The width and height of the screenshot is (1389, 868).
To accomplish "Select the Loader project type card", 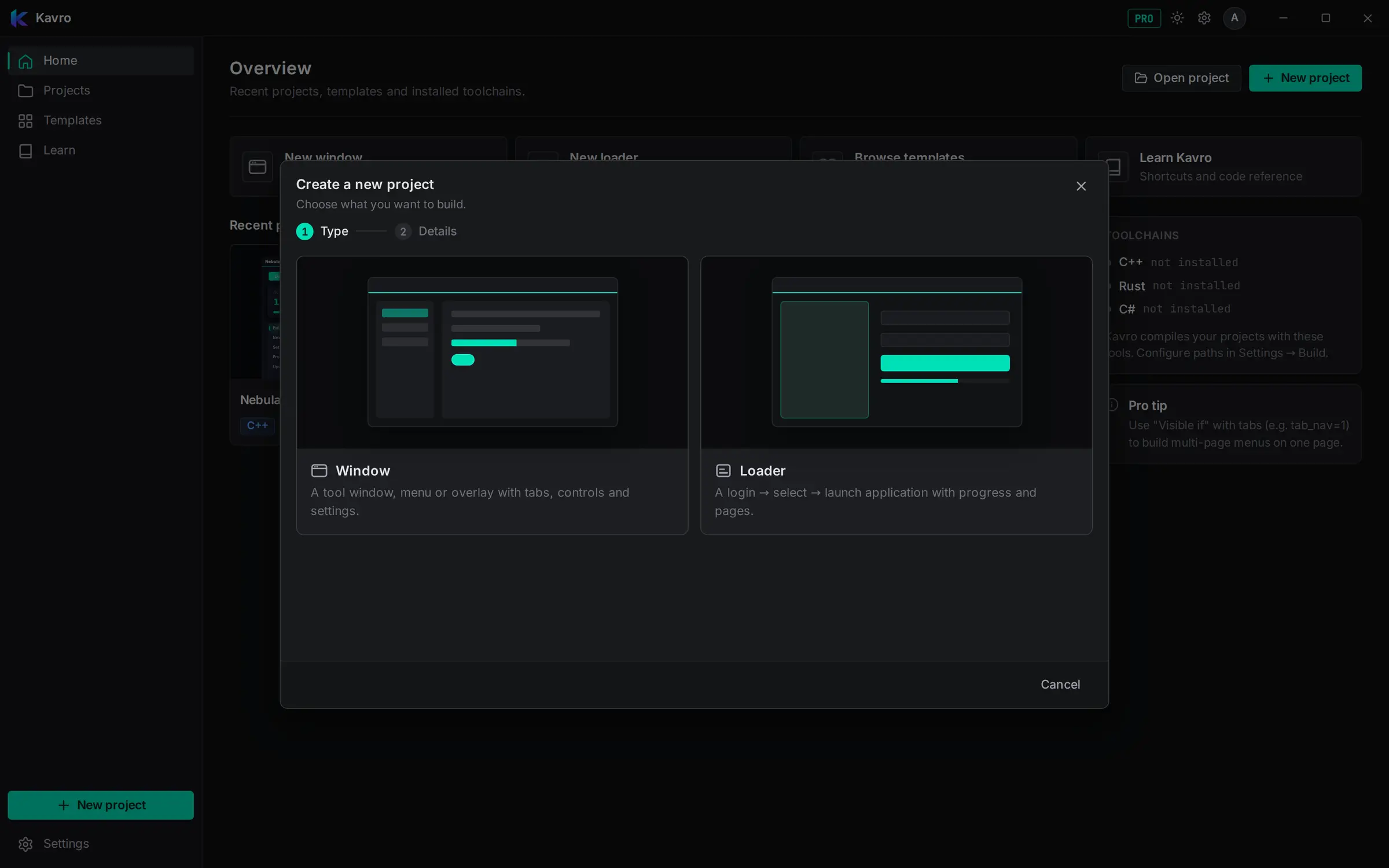I will (896, 395).
